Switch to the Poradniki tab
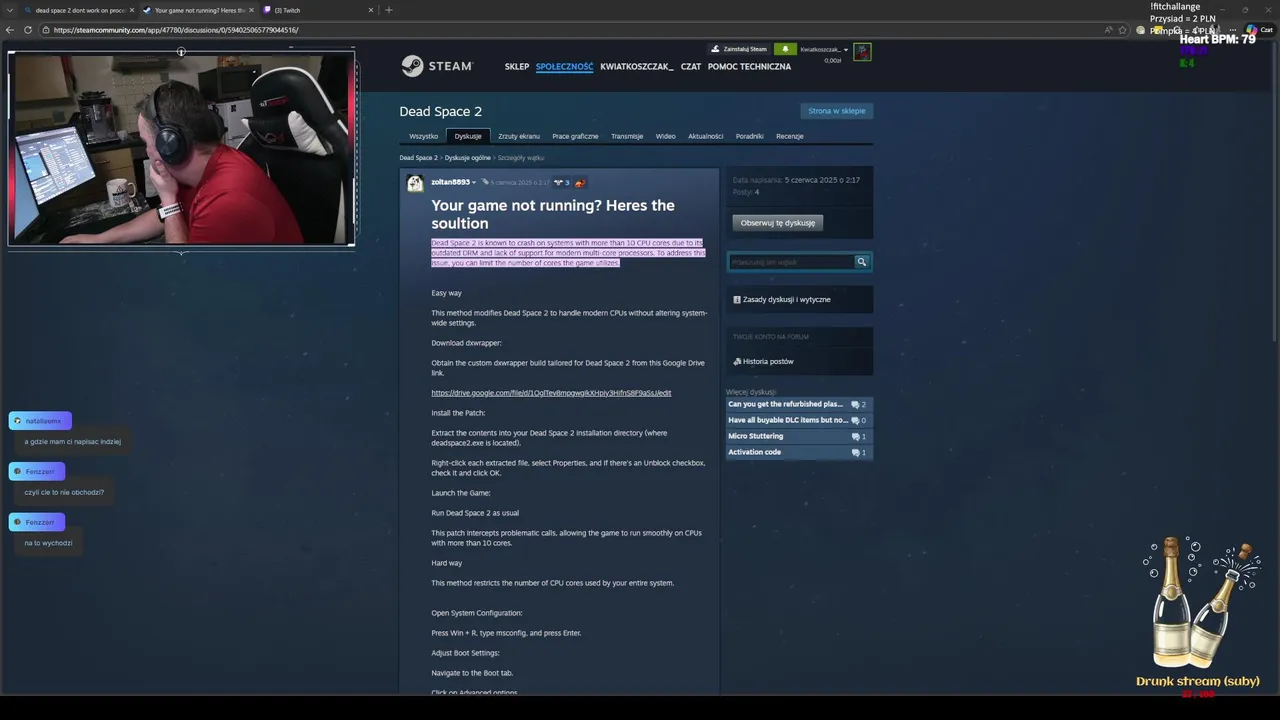Screen dimensions: 1280x720 click(749, 136)
